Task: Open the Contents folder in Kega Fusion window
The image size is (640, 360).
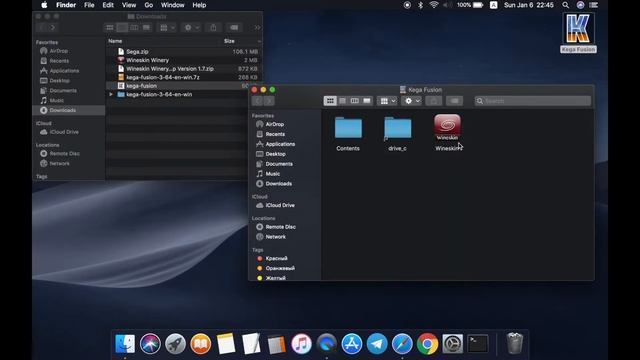Action: 348,128
